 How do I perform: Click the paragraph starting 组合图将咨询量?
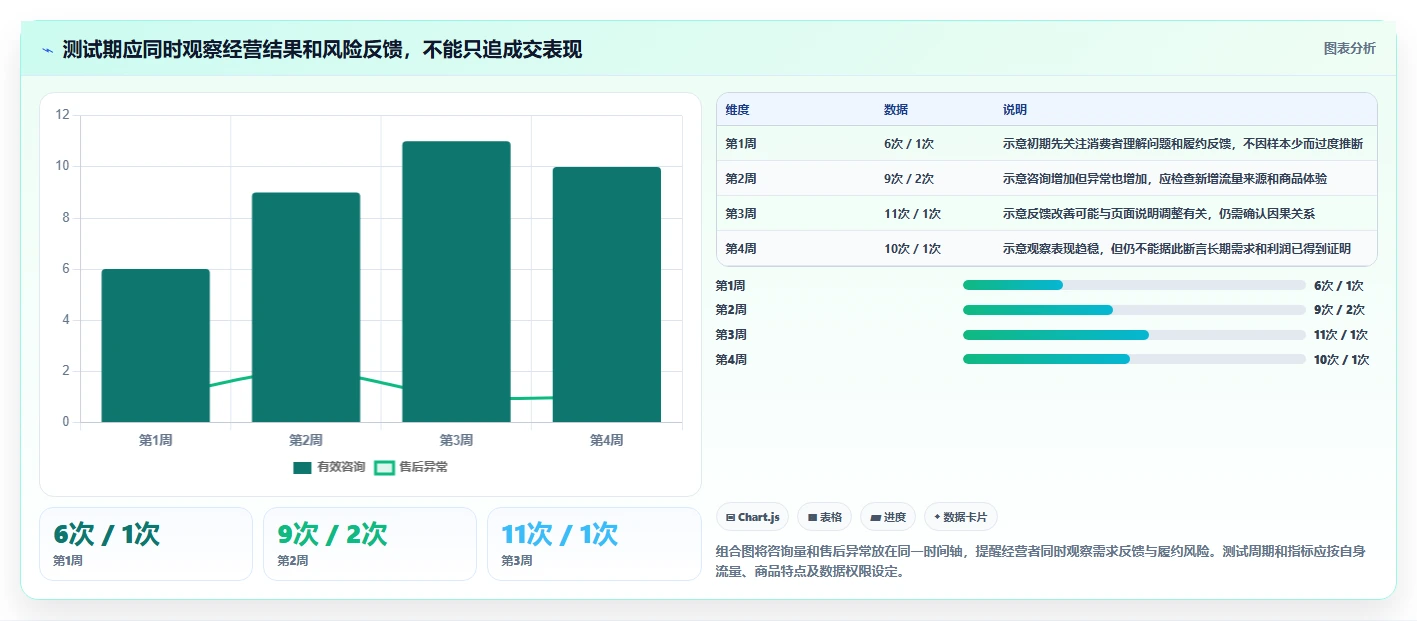[1041, 562]
